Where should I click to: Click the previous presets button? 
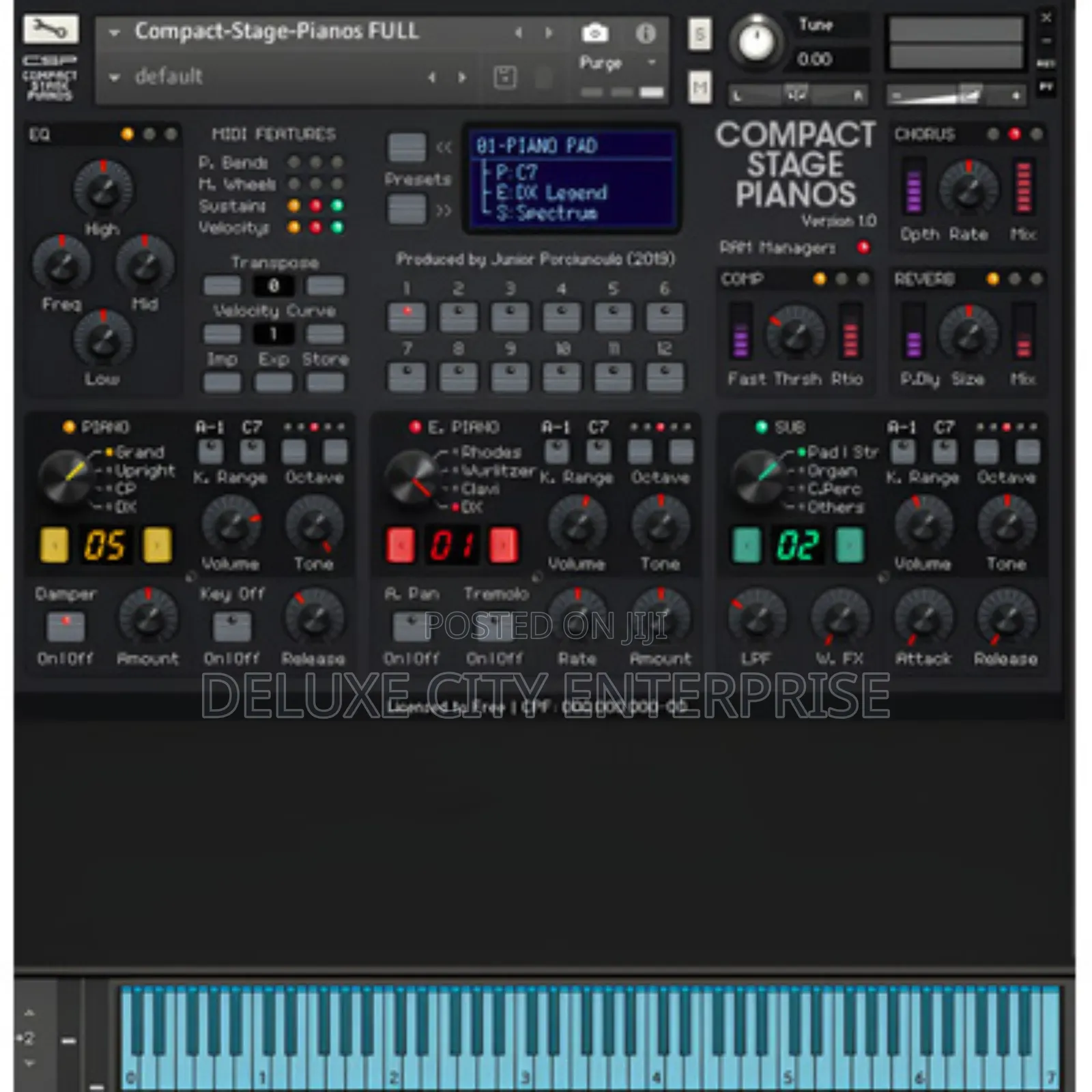coord(407,147)
